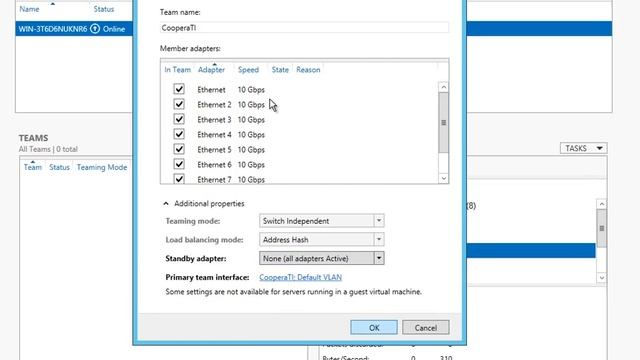Sort servers by the Status column
The height and width of the screenshot is (360, 640).
coord(104,9)
